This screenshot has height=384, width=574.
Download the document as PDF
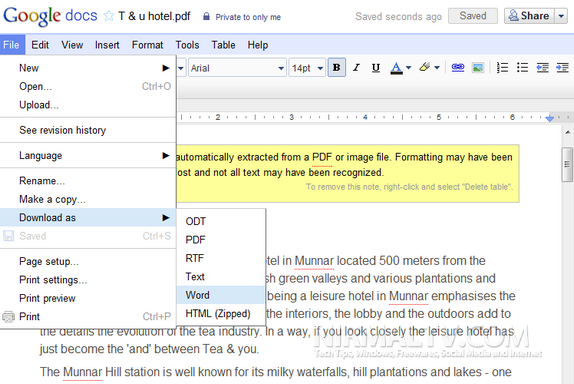(x=221, y=240)
